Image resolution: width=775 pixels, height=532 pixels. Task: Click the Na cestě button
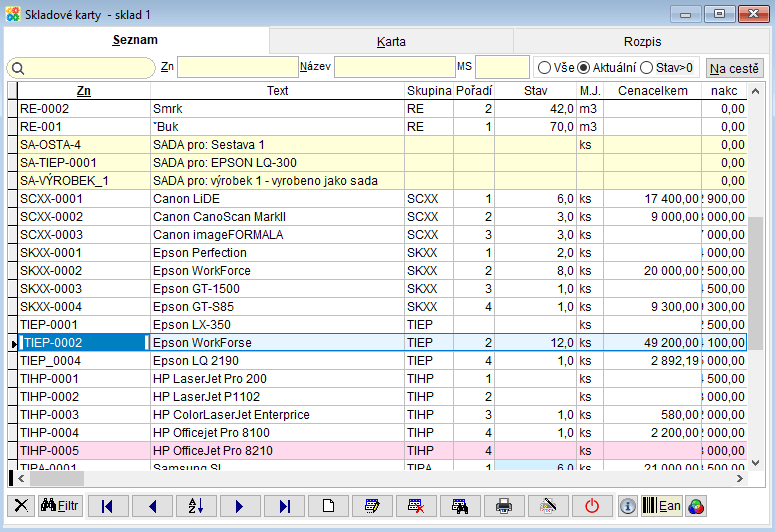[734, 68]
